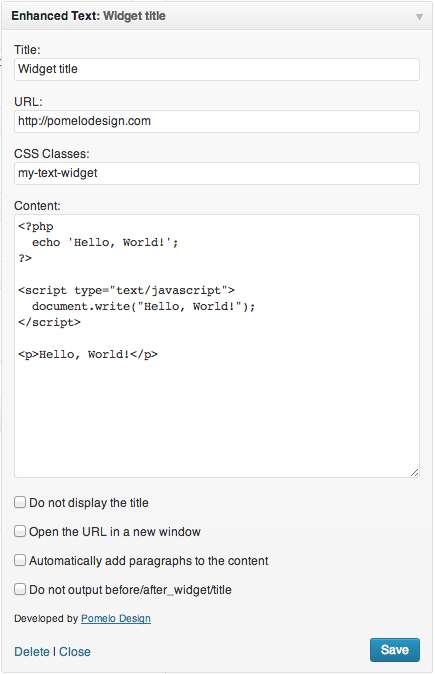435x674 pixels.
Task: Toggle Automatically add paragraphs checkbox
Action: [20, 560]
